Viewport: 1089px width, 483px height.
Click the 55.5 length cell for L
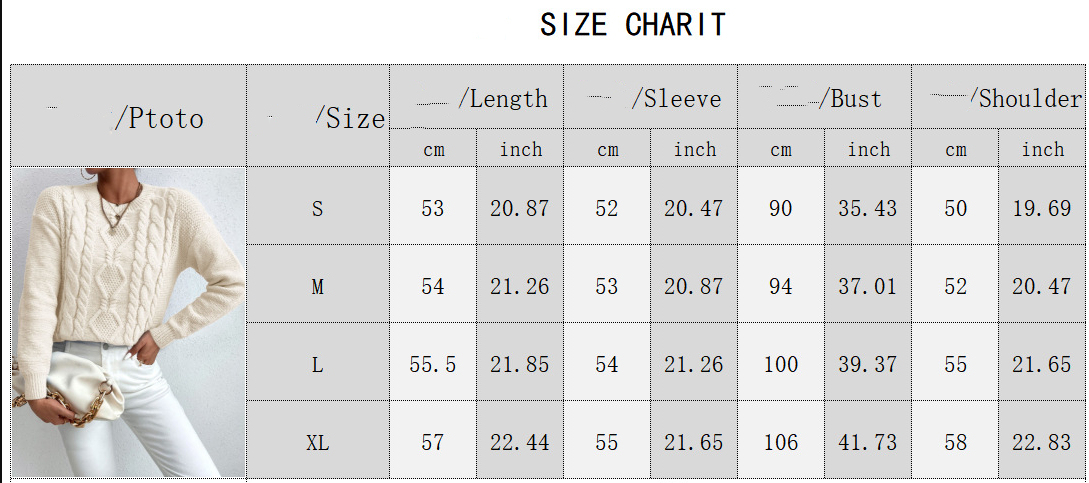433,362
